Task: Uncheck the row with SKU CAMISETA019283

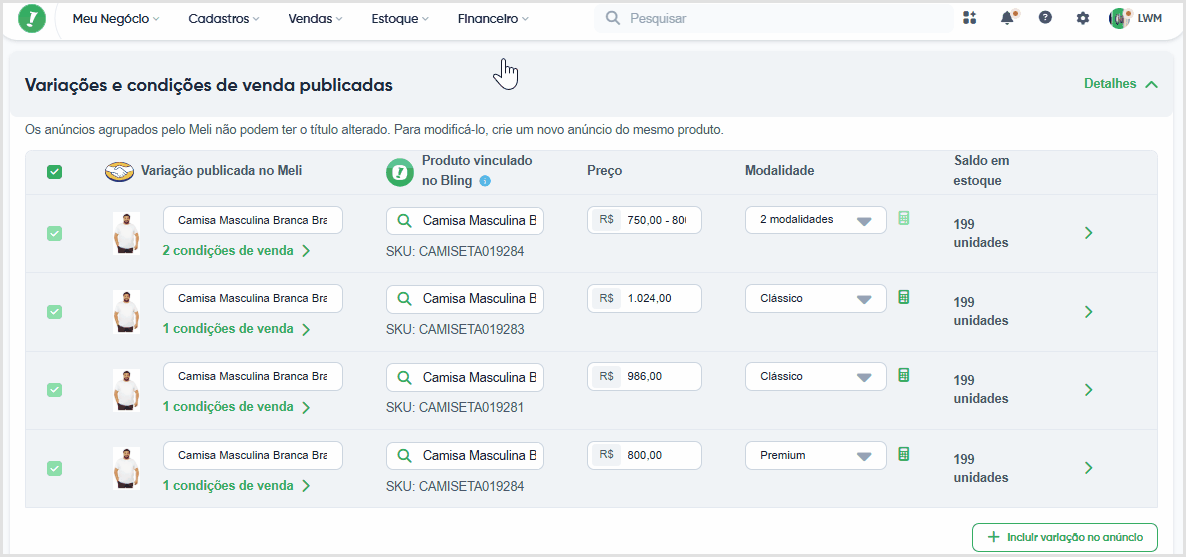Action: (x=54, y=312)
